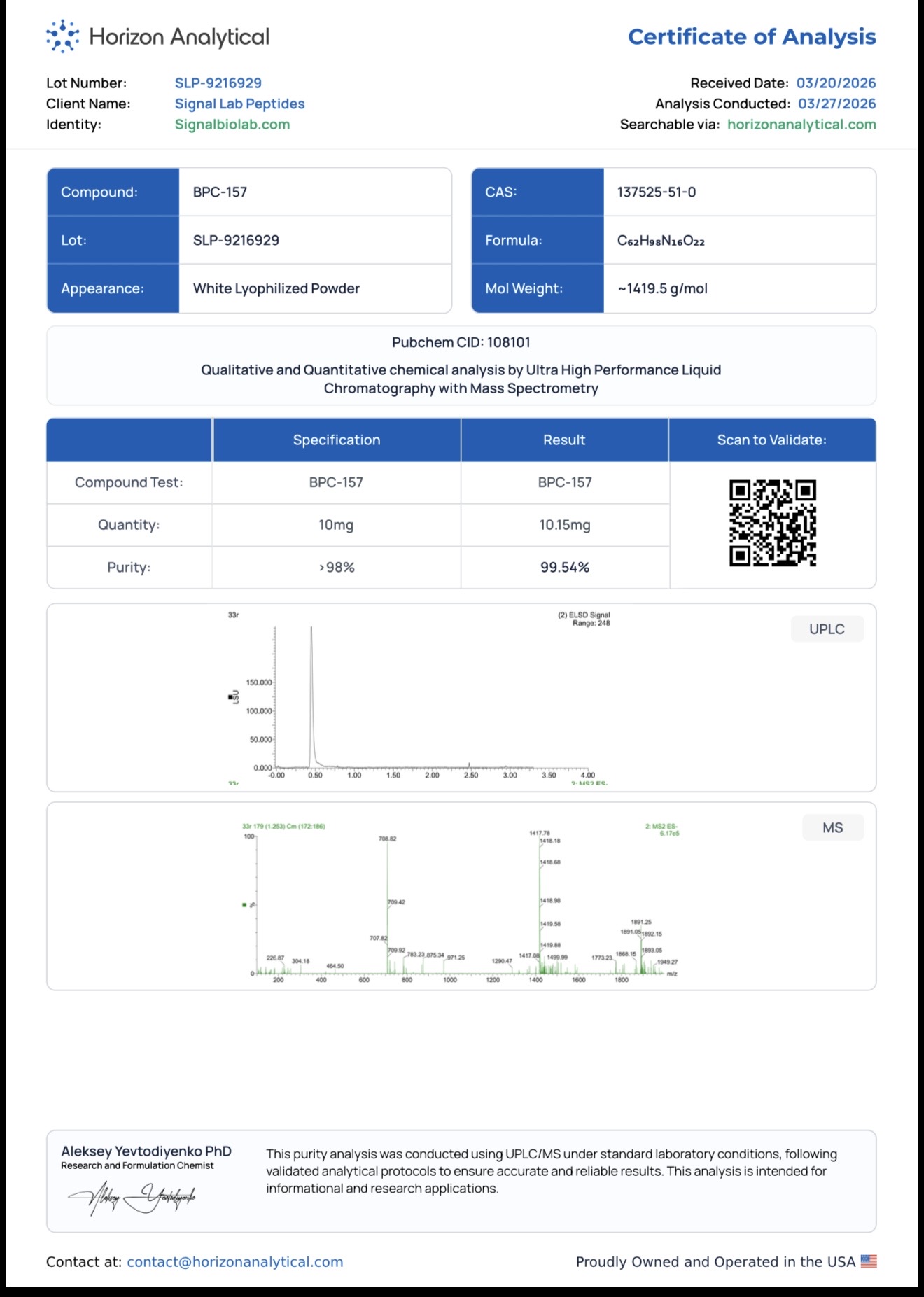924x1297 pixels.
Task: Open the UPLC chromatogram plot
Action: (420, 698)
